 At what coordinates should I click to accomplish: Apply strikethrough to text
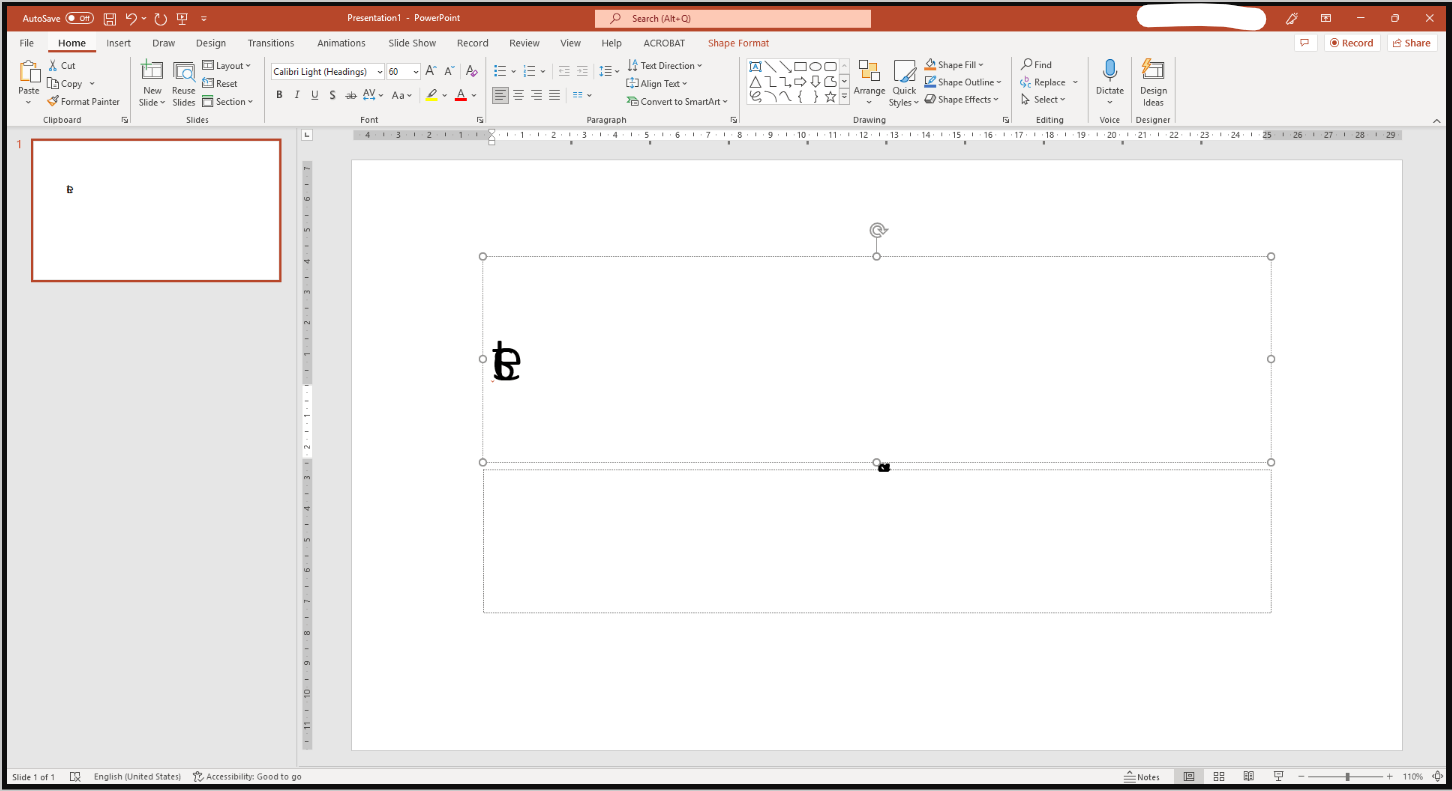[x=350, y=95]
